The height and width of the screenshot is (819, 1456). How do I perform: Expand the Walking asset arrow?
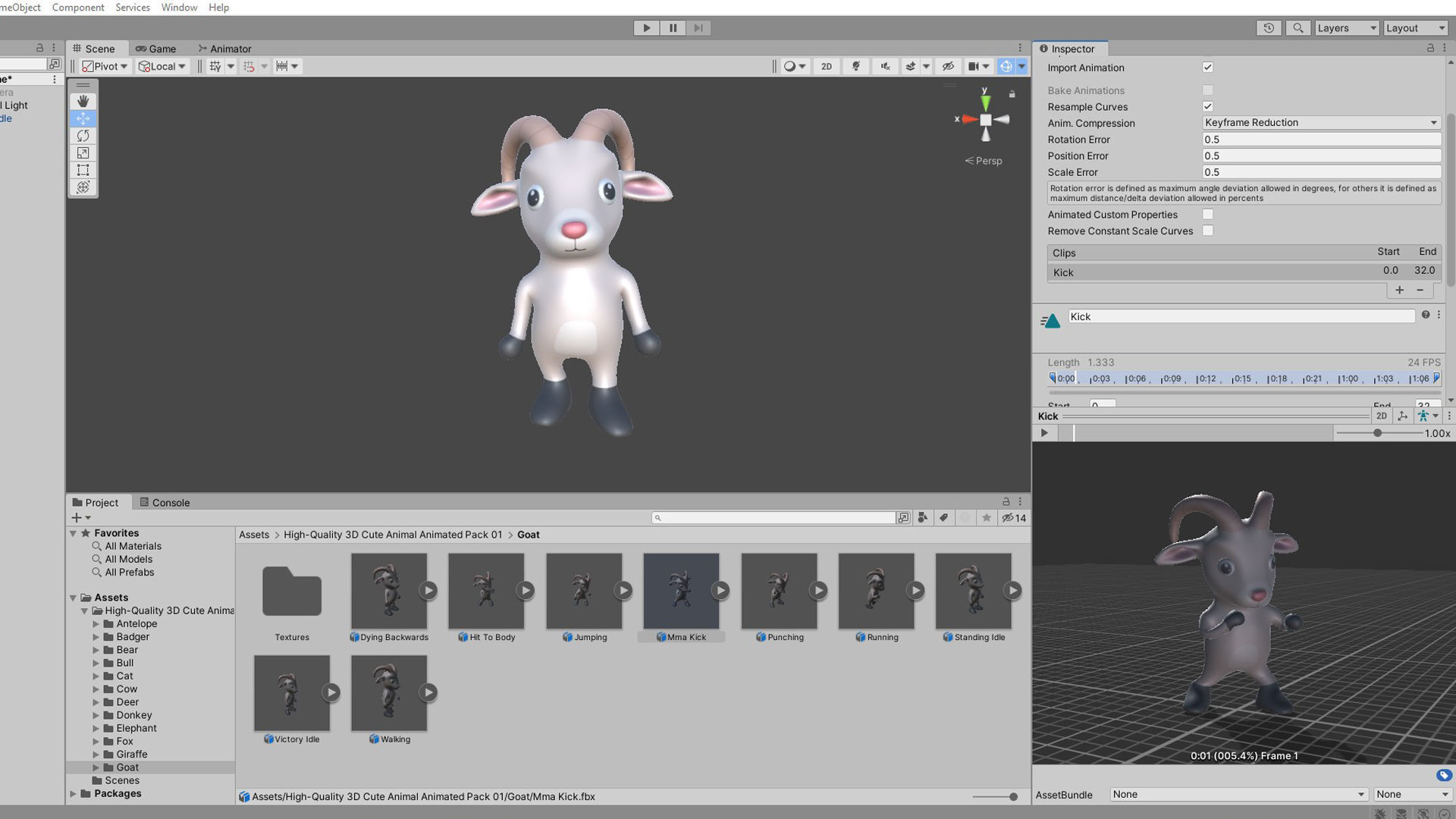(x=428, y=692)
